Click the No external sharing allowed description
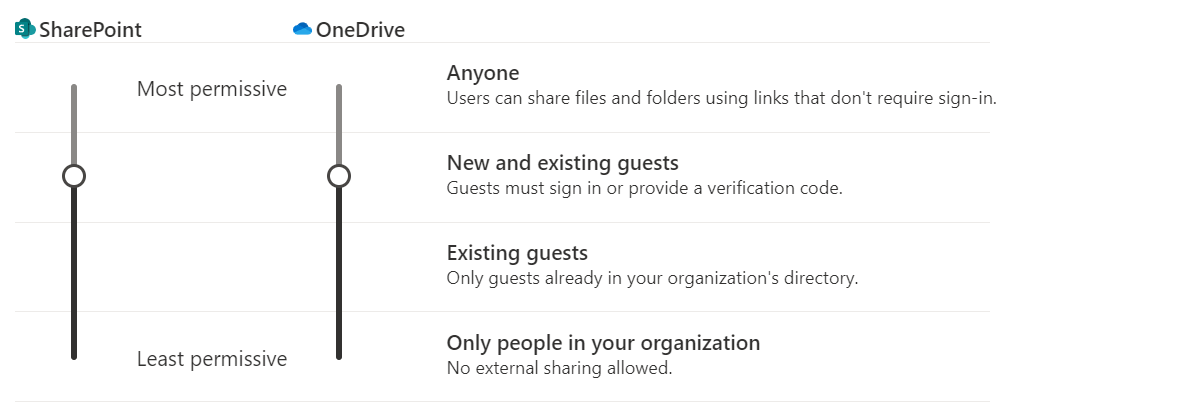Viewport: 1192px width, 404px height. click(560, 369)
